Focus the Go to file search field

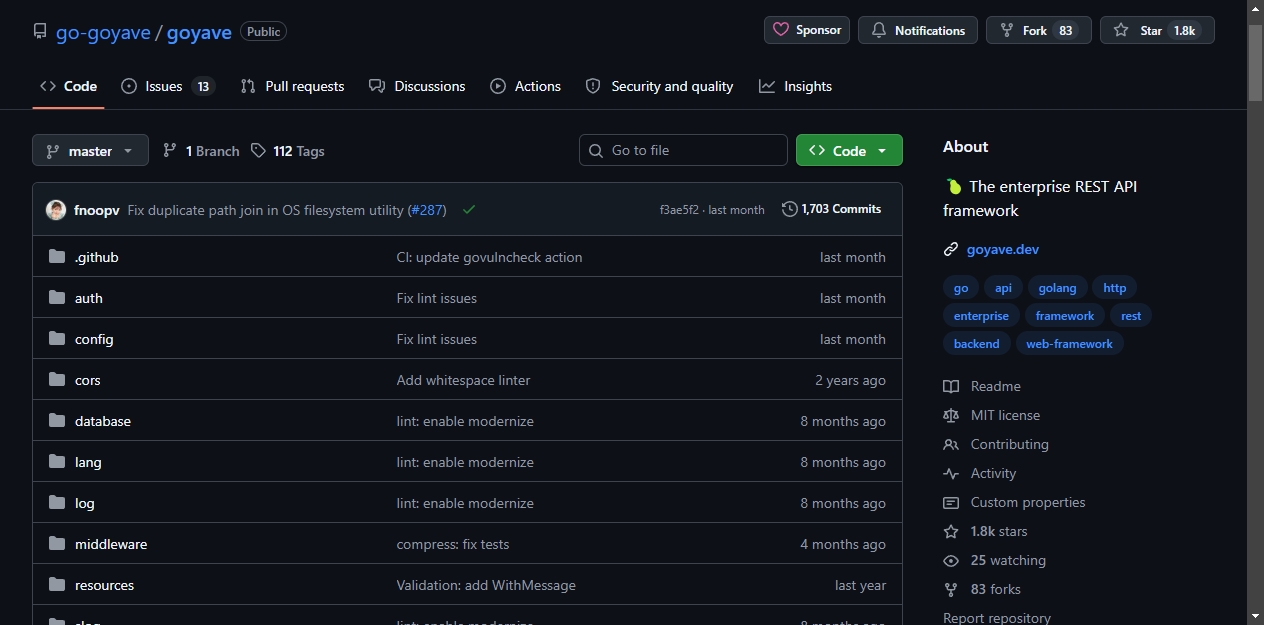click(x=683, y=150)
